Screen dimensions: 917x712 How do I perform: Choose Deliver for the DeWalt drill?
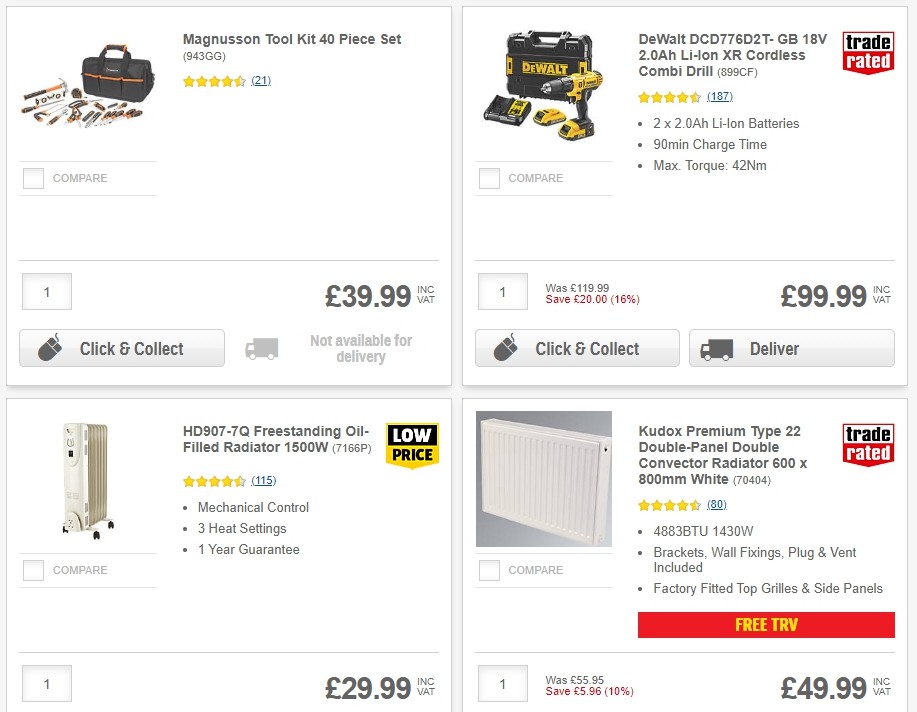(791, 349)
